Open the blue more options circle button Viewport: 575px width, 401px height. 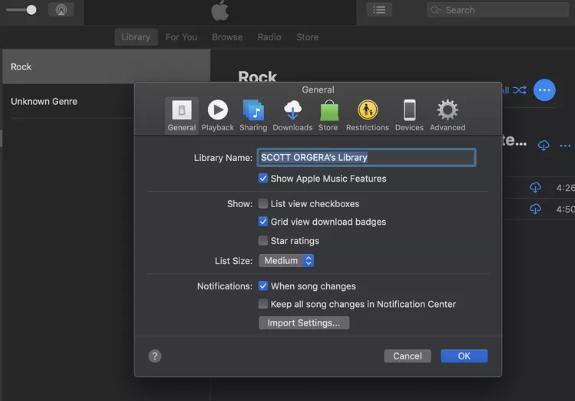[x=545, y=90]
